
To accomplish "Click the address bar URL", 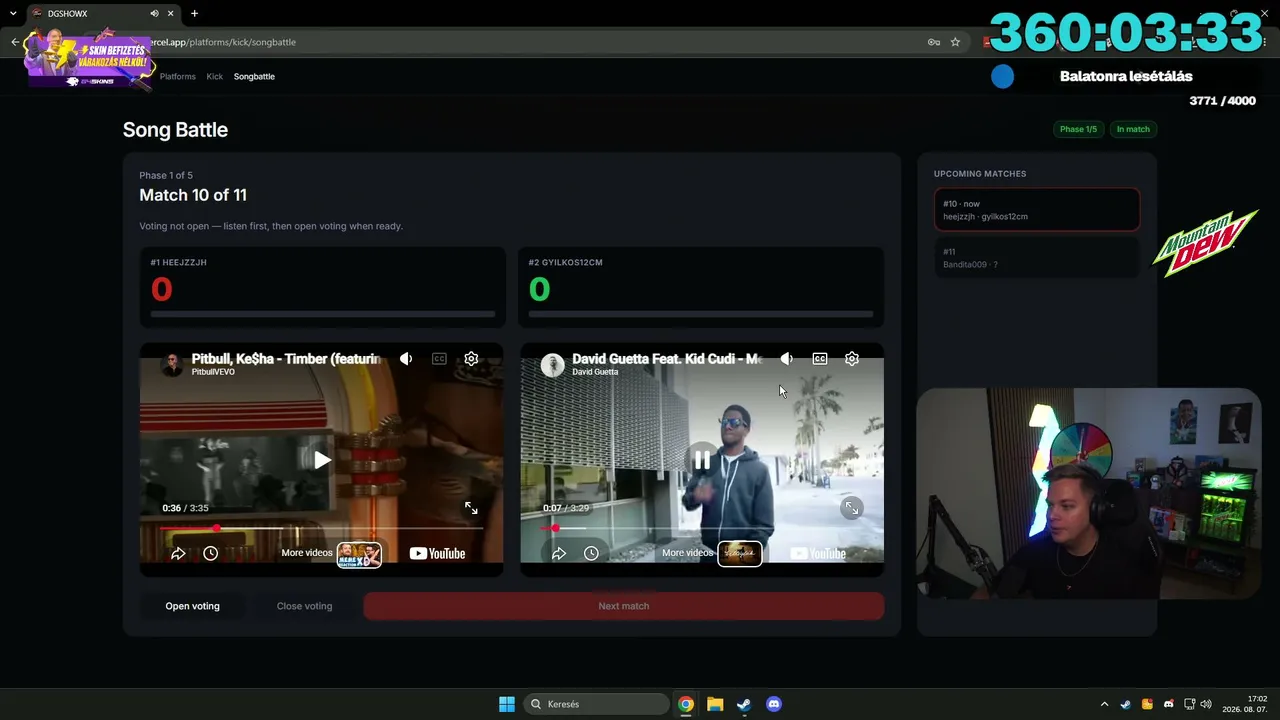I will click(x=225, y=42).
